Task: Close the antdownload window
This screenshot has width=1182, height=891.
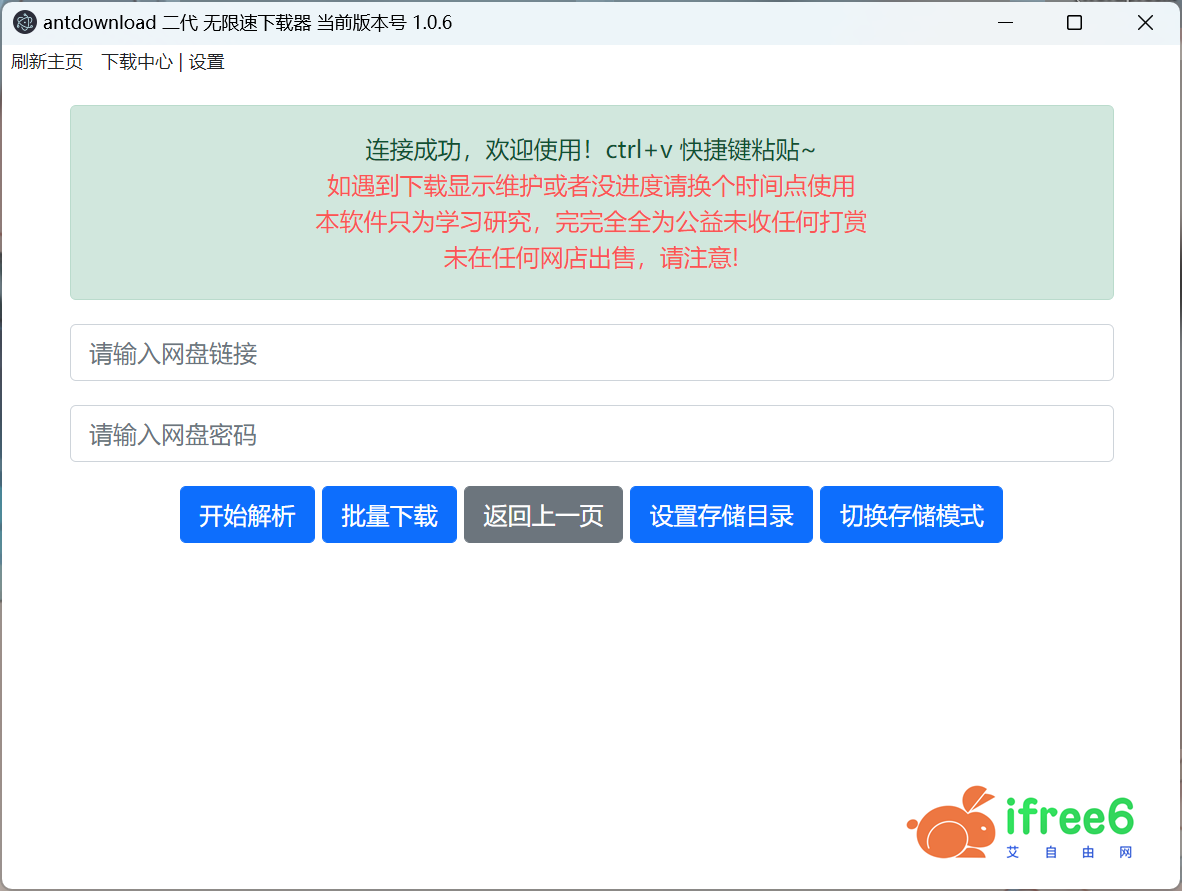Action: pos(1145,22)
